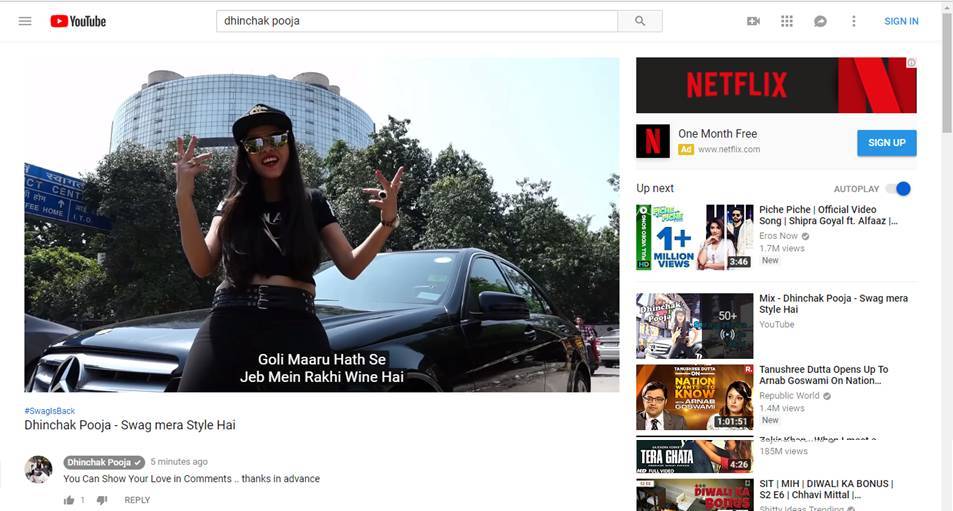Click the Netflix banner advertisement
Viewport: 953px width, 511px height.
point(776,85)
